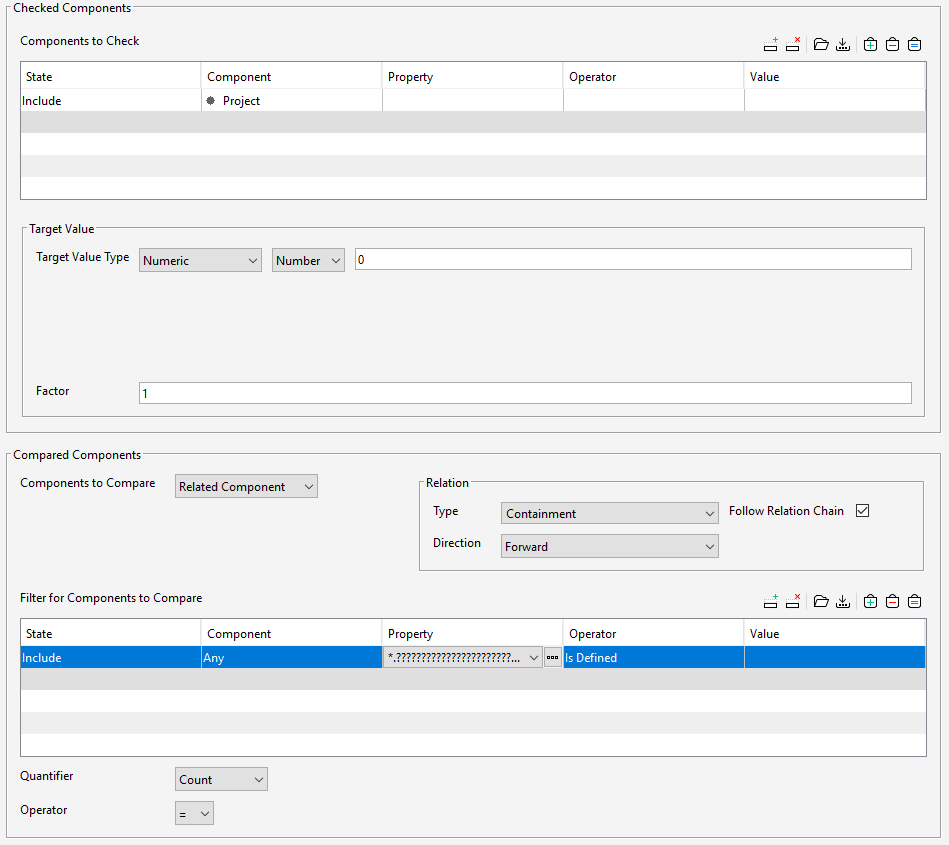Image resolution: width=949 pixels, height=845 pixels.
Task: Click empty Value cell of the selected filter row
Action: 835,657
